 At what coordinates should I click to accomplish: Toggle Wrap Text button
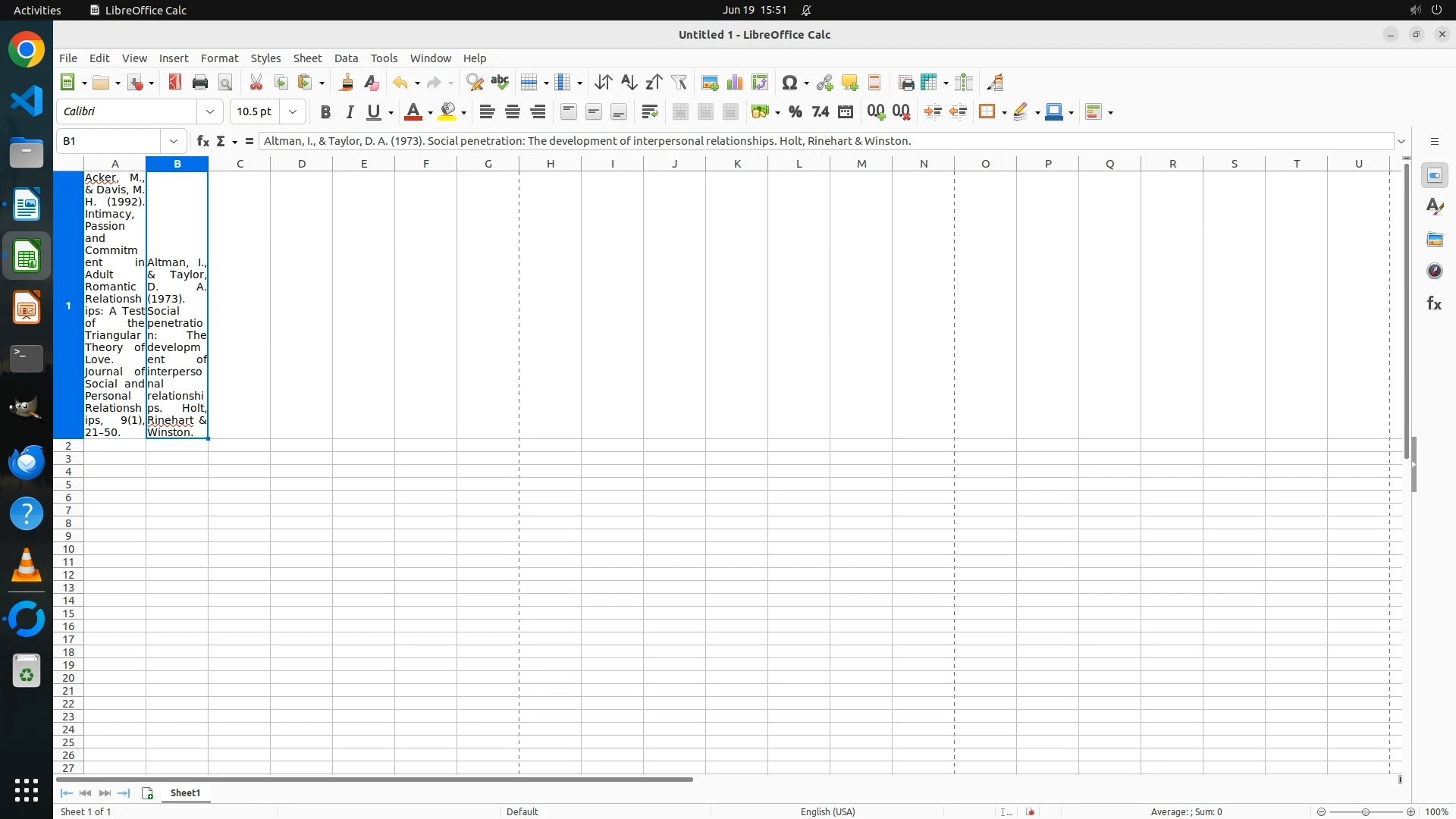coord(650,112)
